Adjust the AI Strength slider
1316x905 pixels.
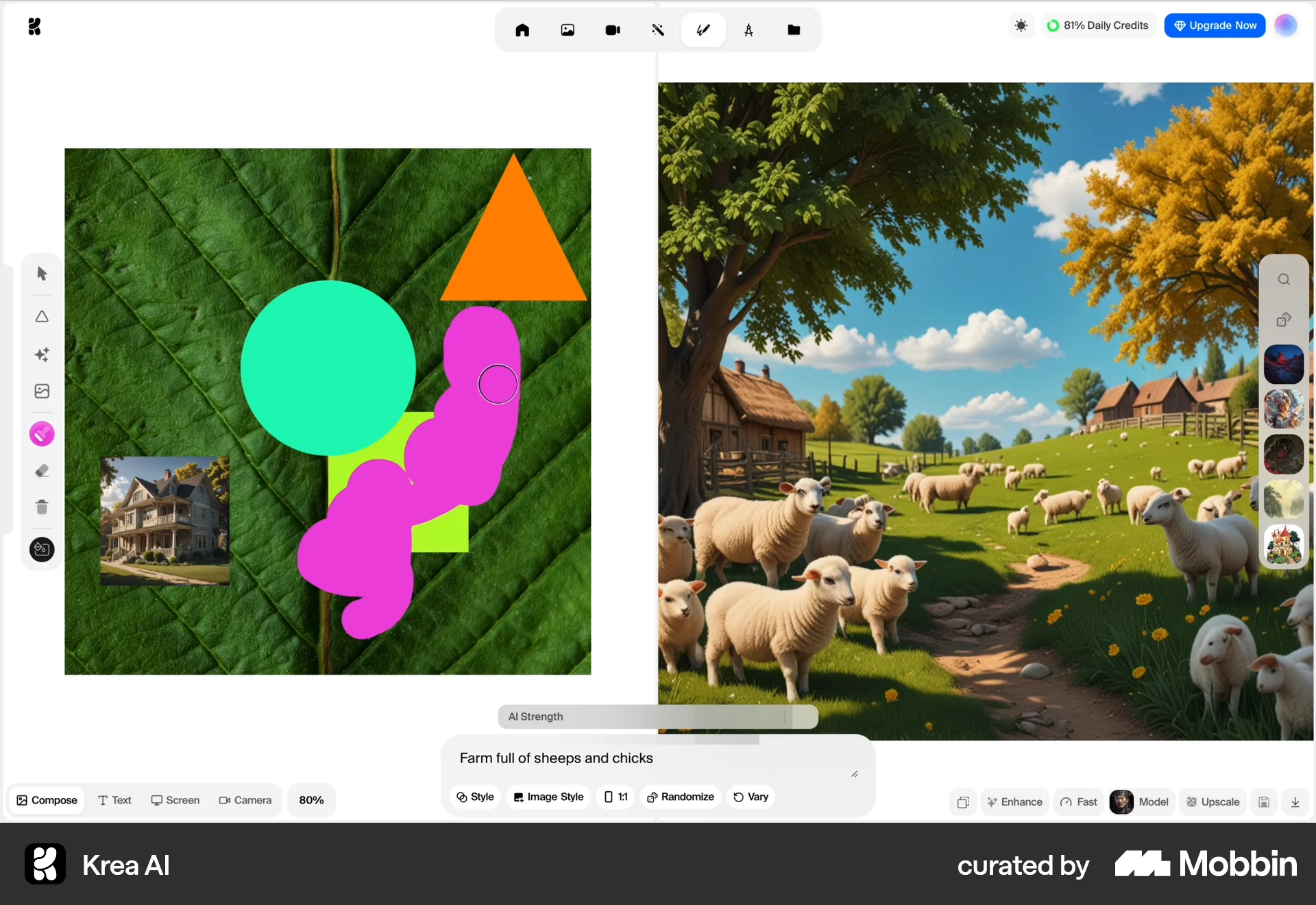tap(785, 716)
